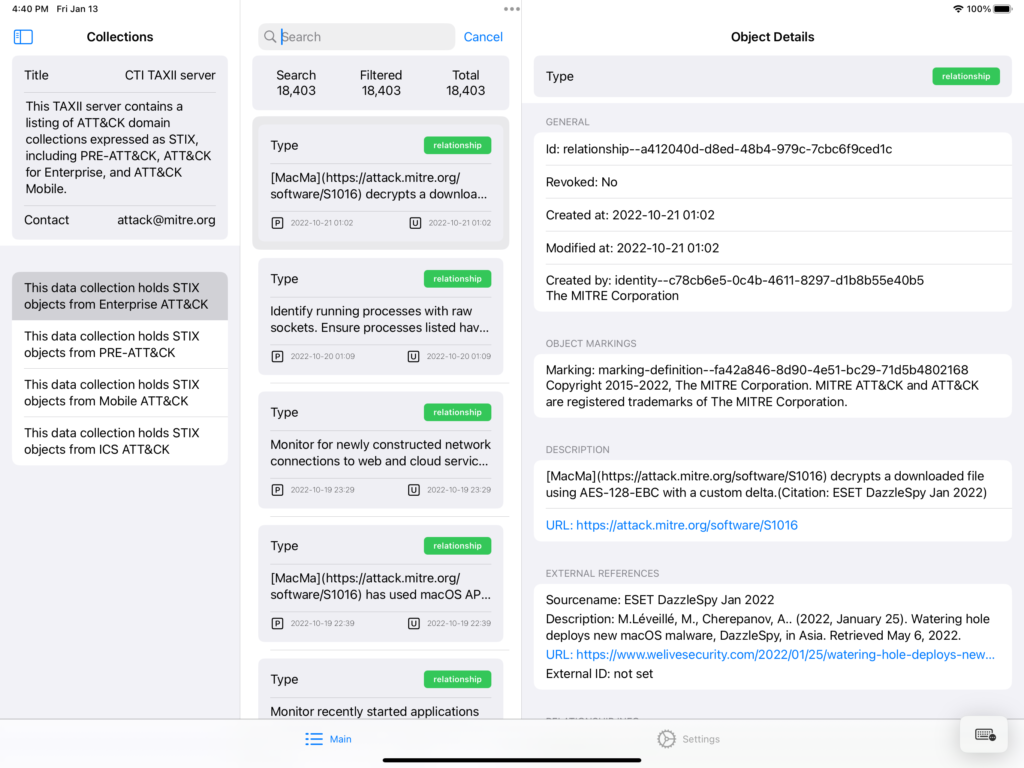The width and height of the screenshot is (1024, 768).
Task: Open the attack.mitre.org software S1016 URL
Action: coord(671,525)
